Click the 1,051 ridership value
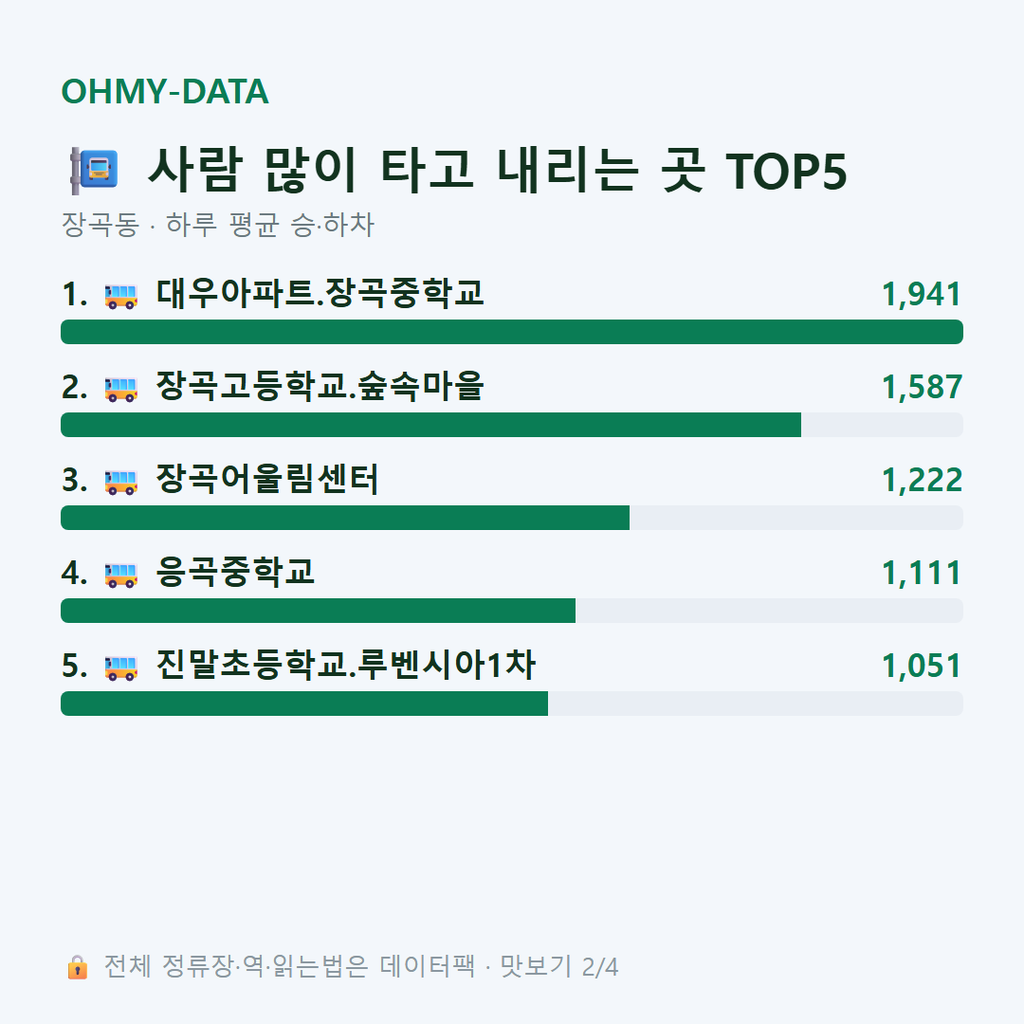The image size is (1024, 1024). click(x=921, y=666)
